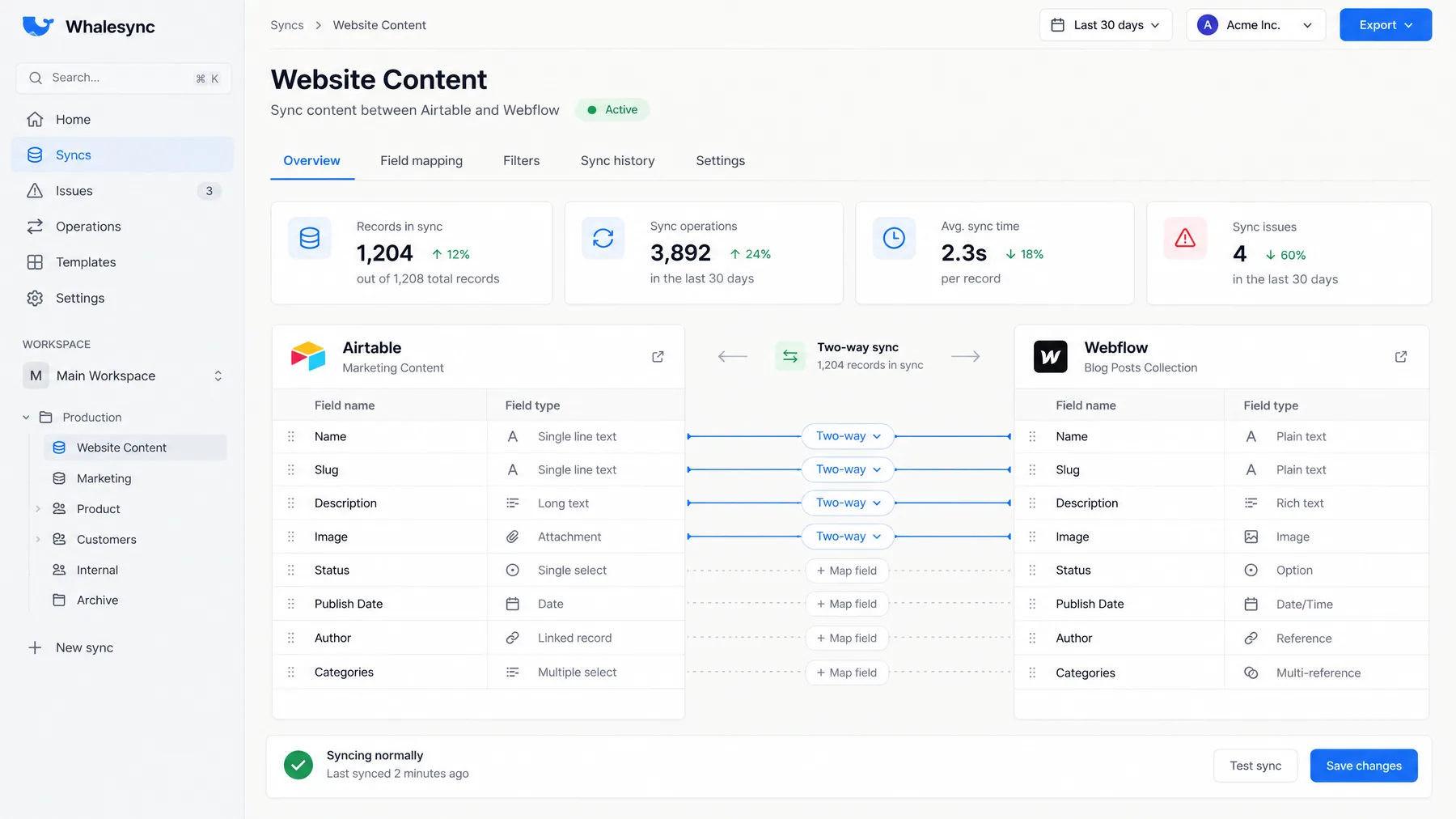
Task: Click the Avg. sync time clock icon
Action: [x=894, y=238]
